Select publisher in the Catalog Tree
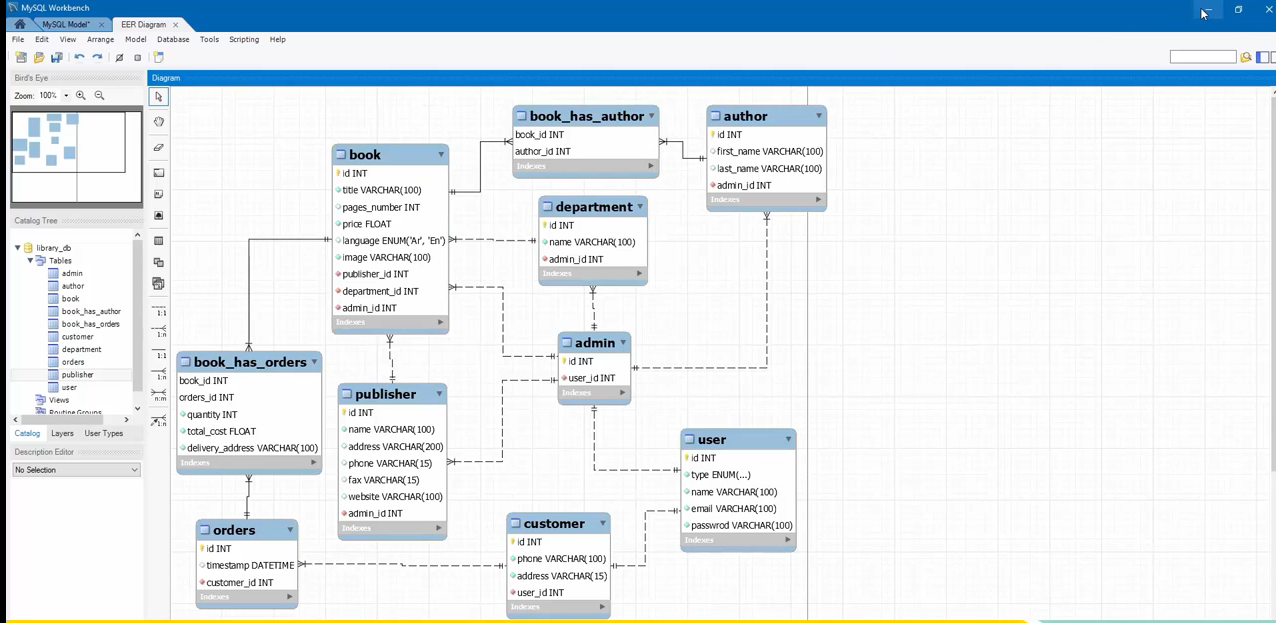The width and height of the screenshot is (1276, 623). tap(77, 375)
